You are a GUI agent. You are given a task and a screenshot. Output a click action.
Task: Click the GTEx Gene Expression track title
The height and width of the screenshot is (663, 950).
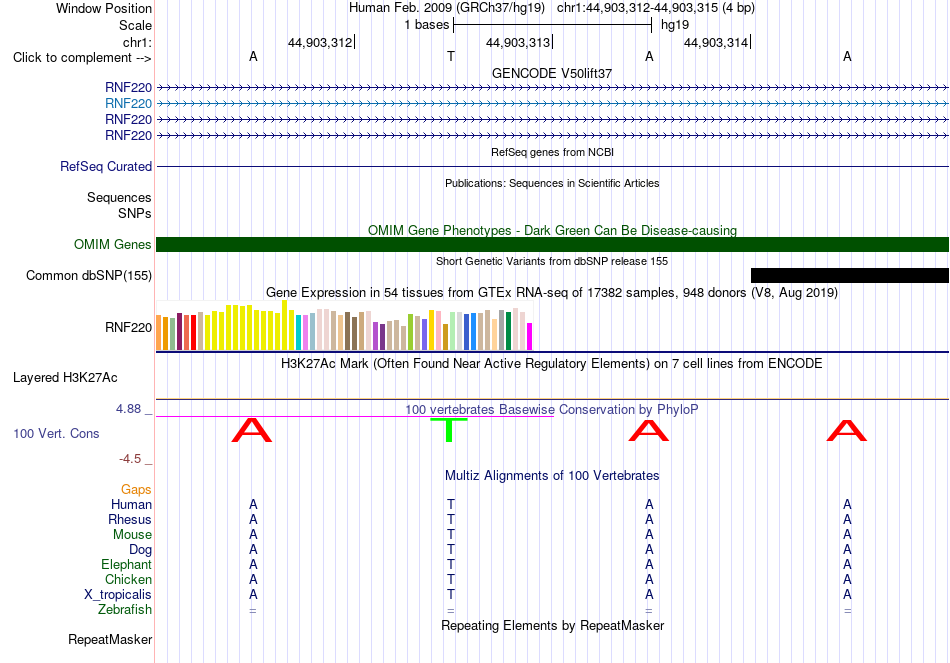tap(552, 293)
